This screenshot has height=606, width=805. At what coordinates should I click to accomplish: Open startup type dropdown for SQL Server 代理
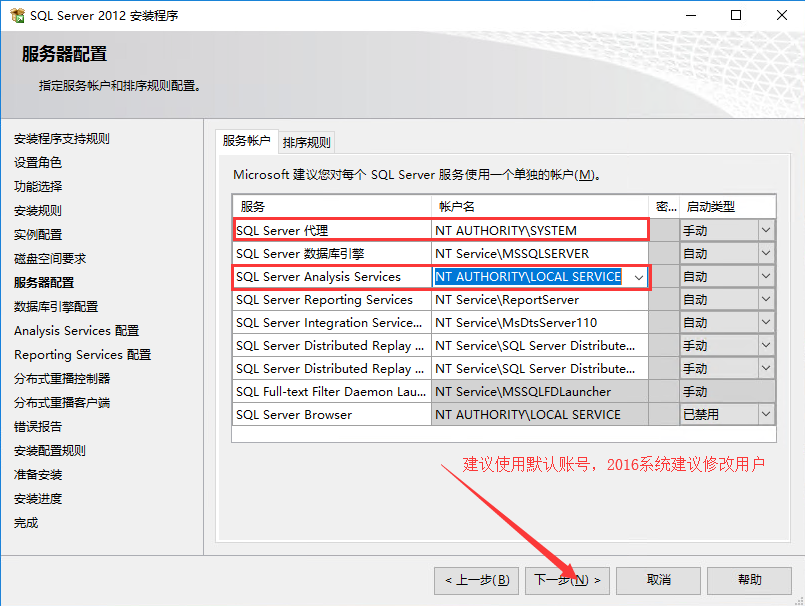pos(765,230)
